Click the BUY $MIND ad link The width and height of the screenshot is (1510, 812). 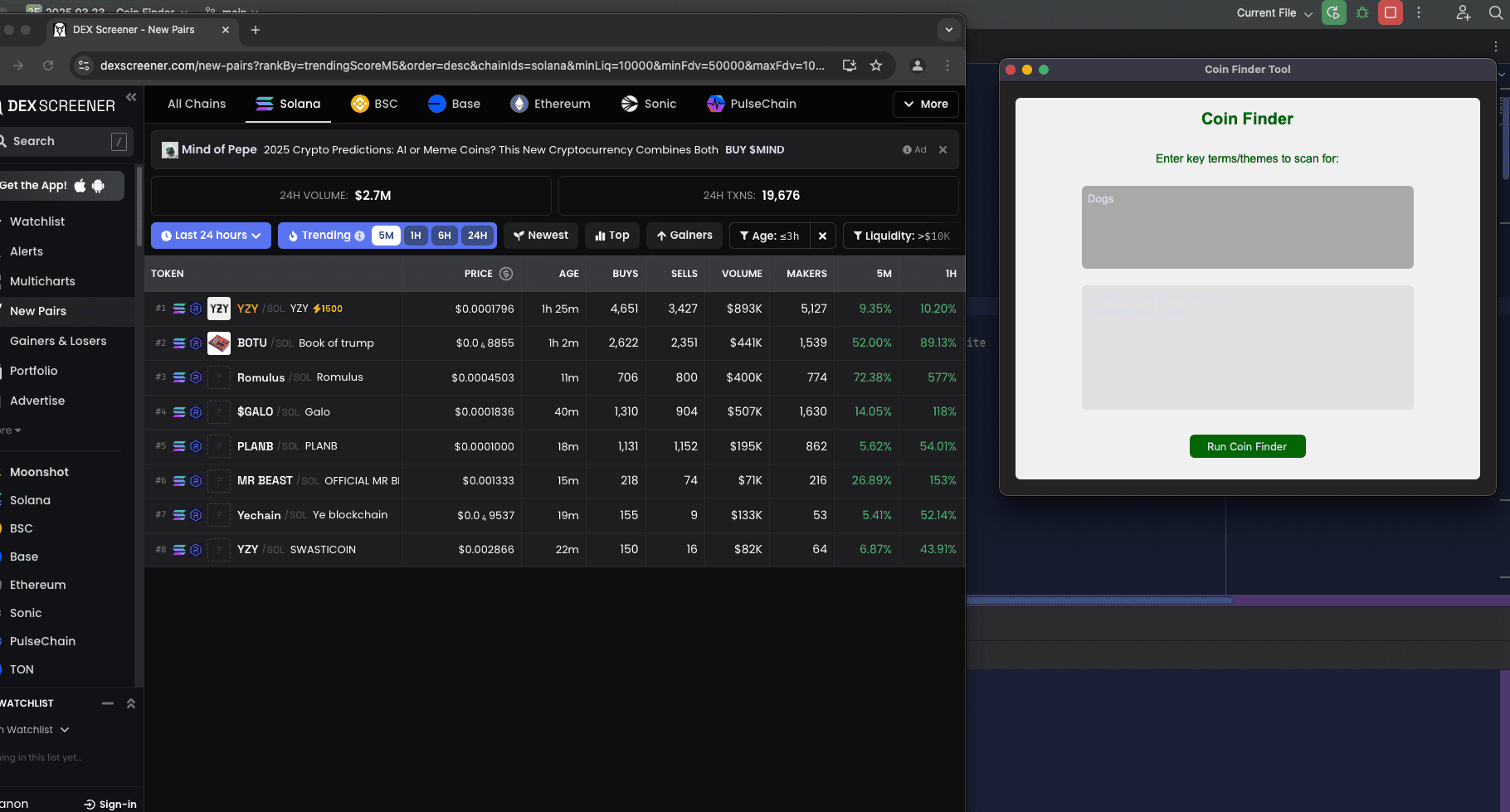[x=754, y=150]
